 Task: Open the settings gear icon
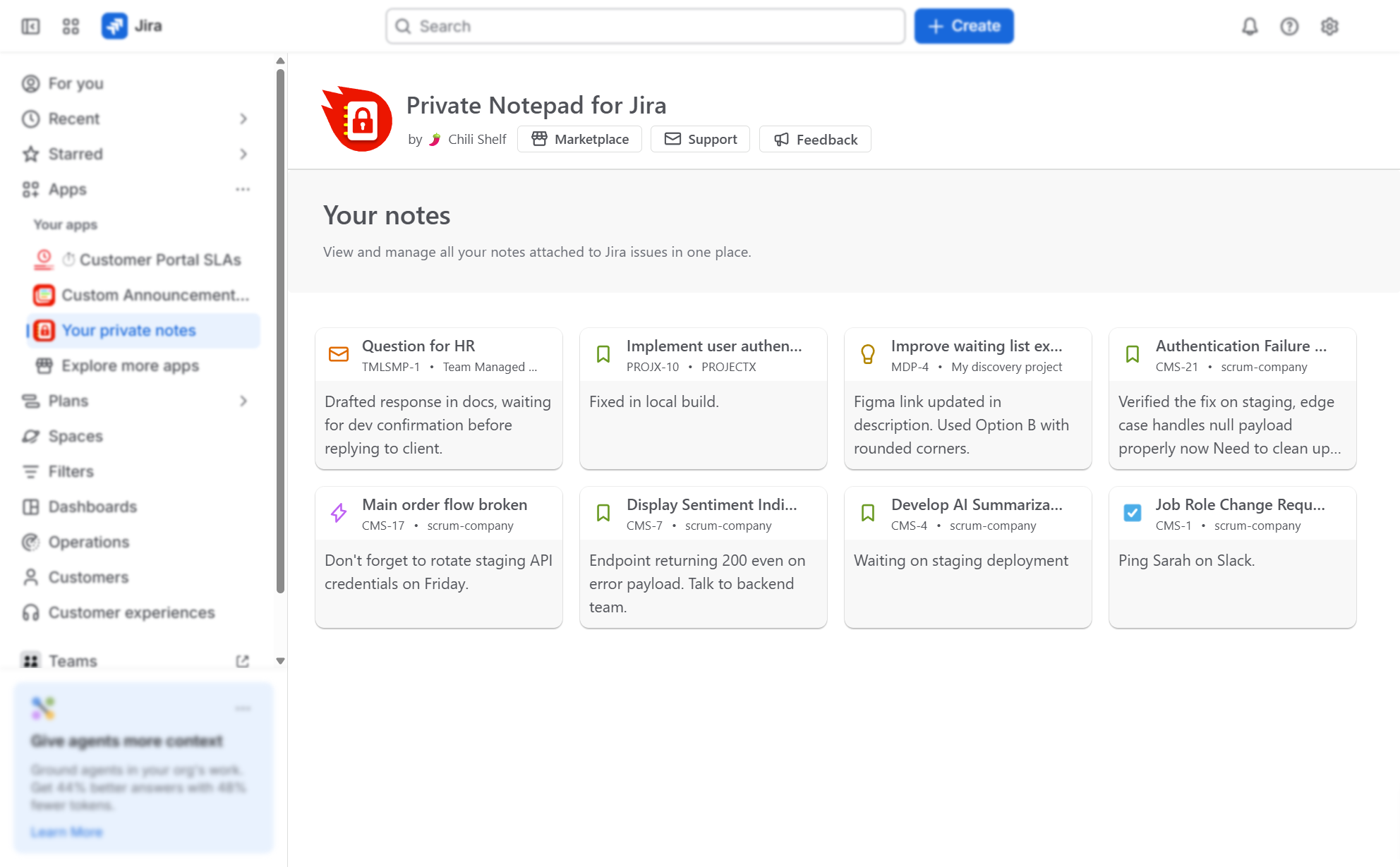coord(1329,26)
